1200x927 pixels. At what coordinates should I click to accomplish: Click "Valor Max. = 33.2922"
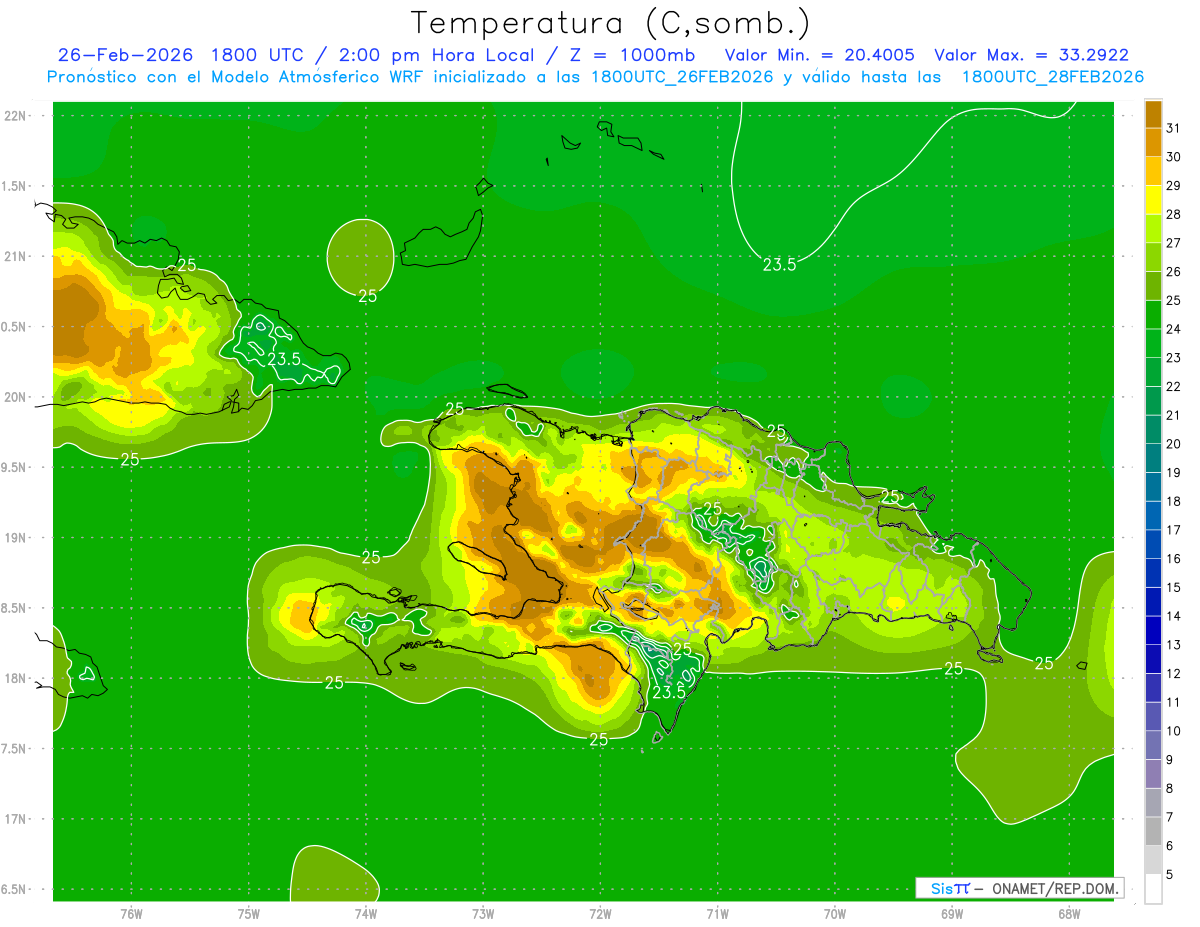point(1031,55)
